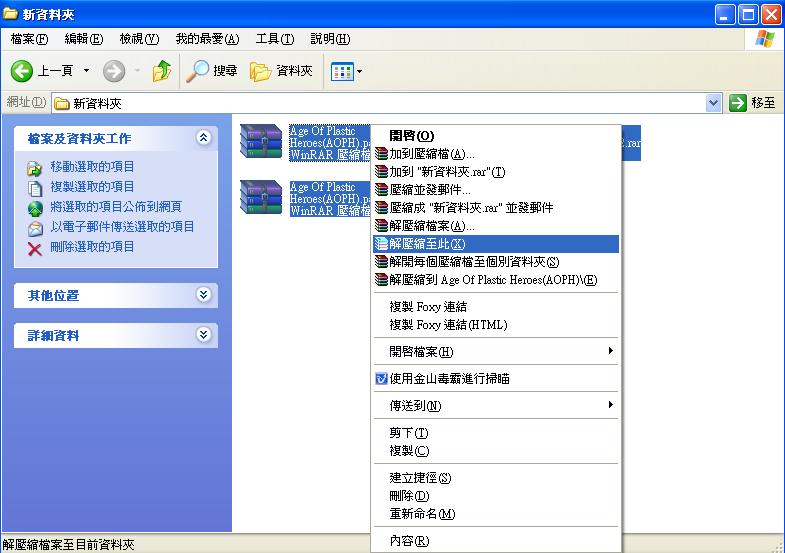Click red X delete selected icon
This screenshot has width=785, height=553.
tap(35, 248)
